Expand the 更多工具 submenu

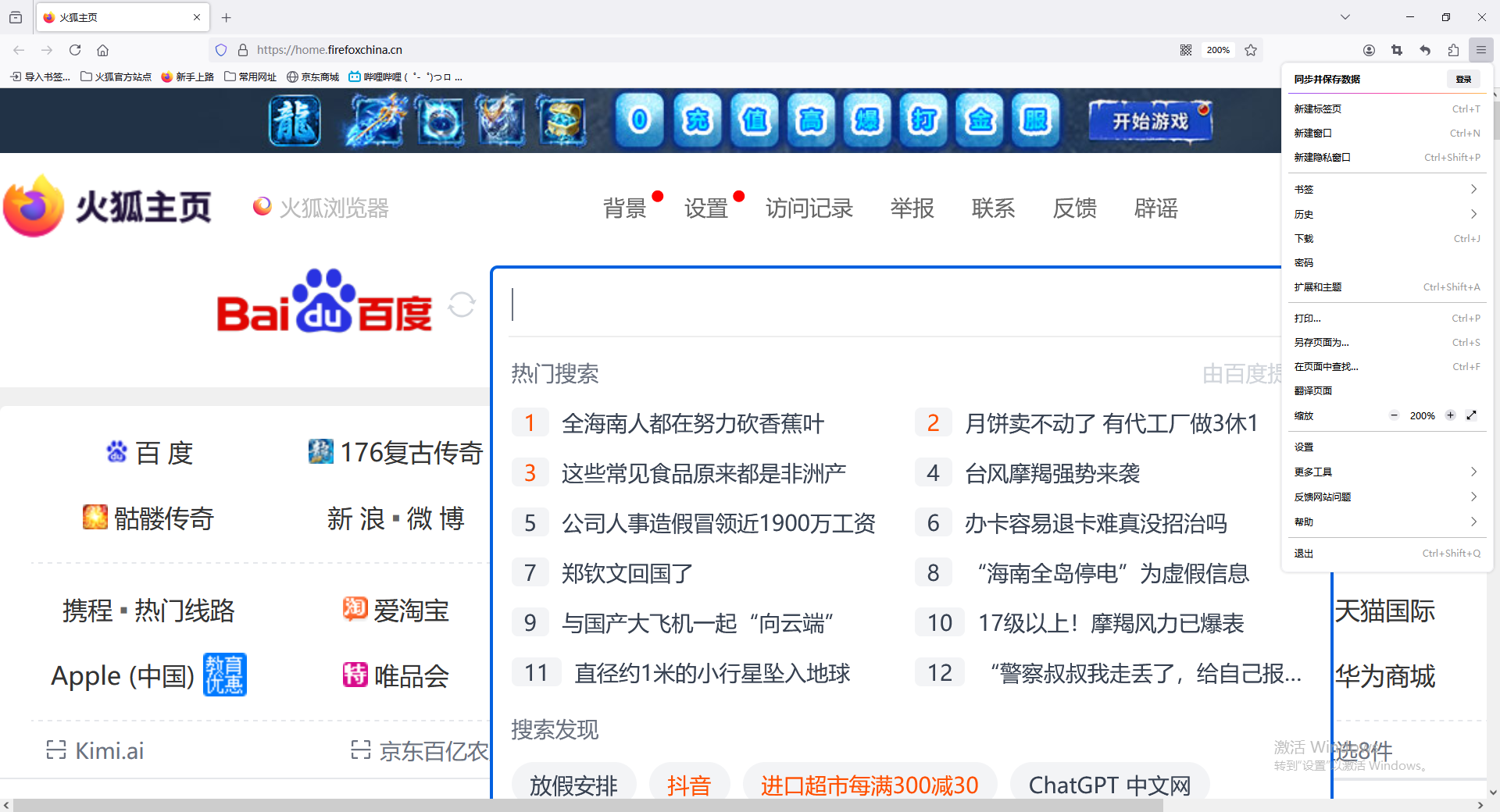(x=1387, y=472)
